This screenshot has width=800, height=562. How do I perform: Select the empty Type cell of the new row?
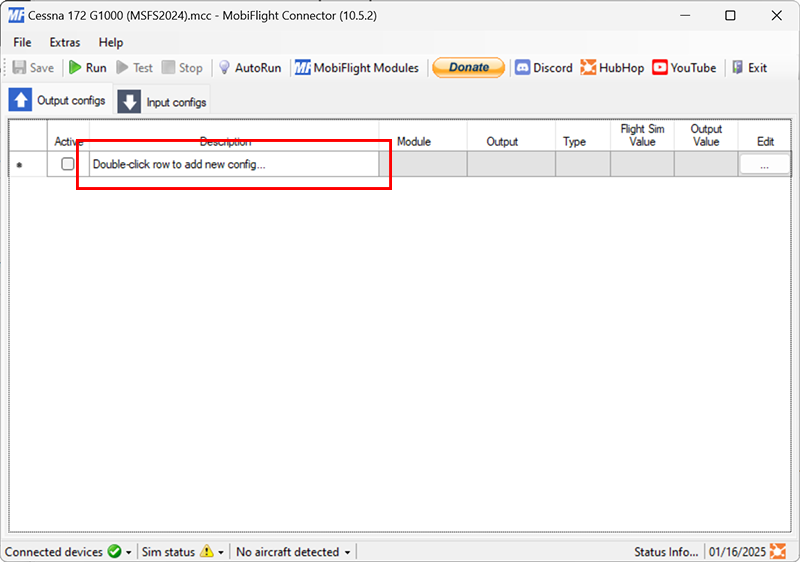tap(583, 164)
